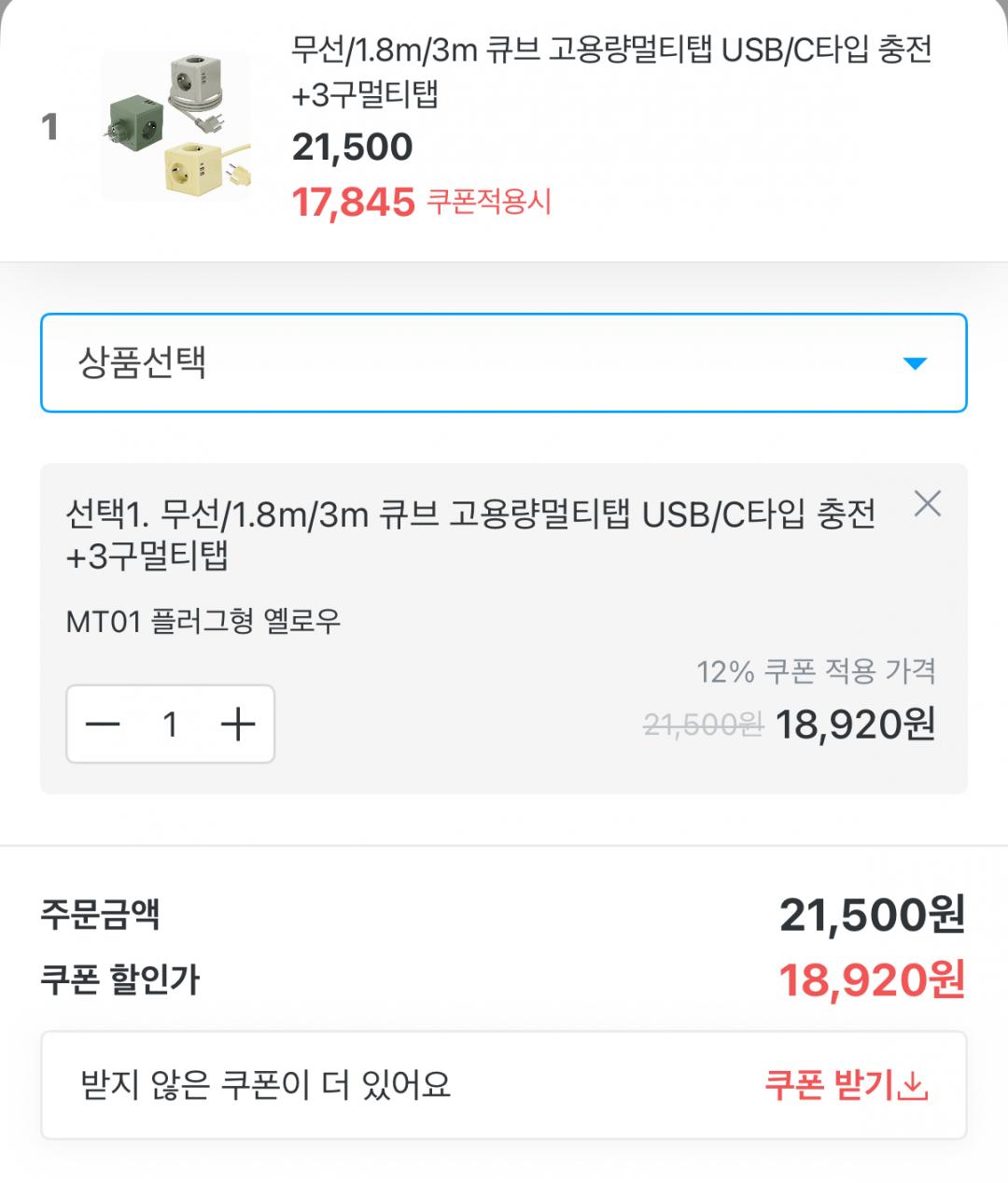
Task: Click the 상품선택 product selection box
Action: click(467, 363)
